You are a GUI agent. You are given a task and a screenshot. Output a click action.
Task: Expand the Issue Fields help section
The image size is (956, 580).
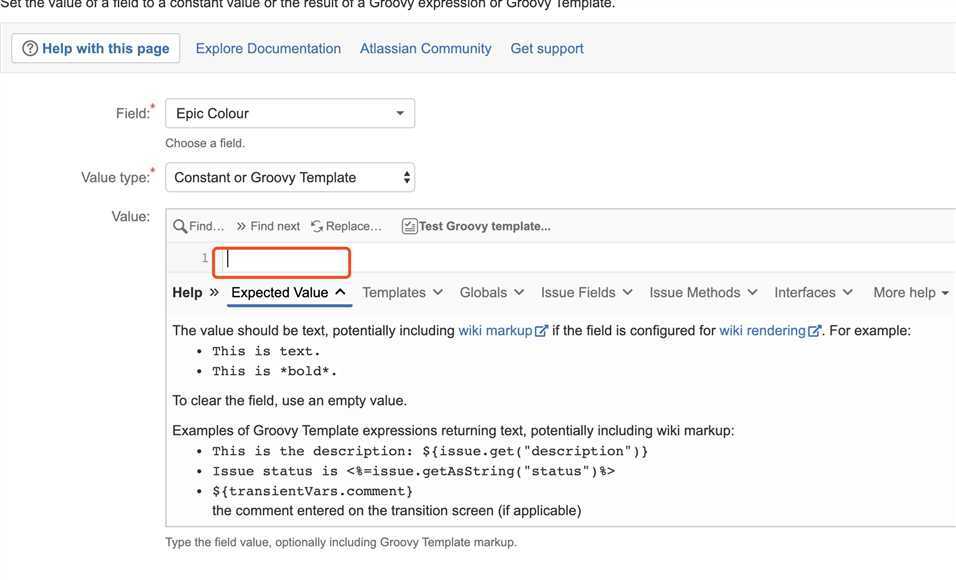coord(586,293)
